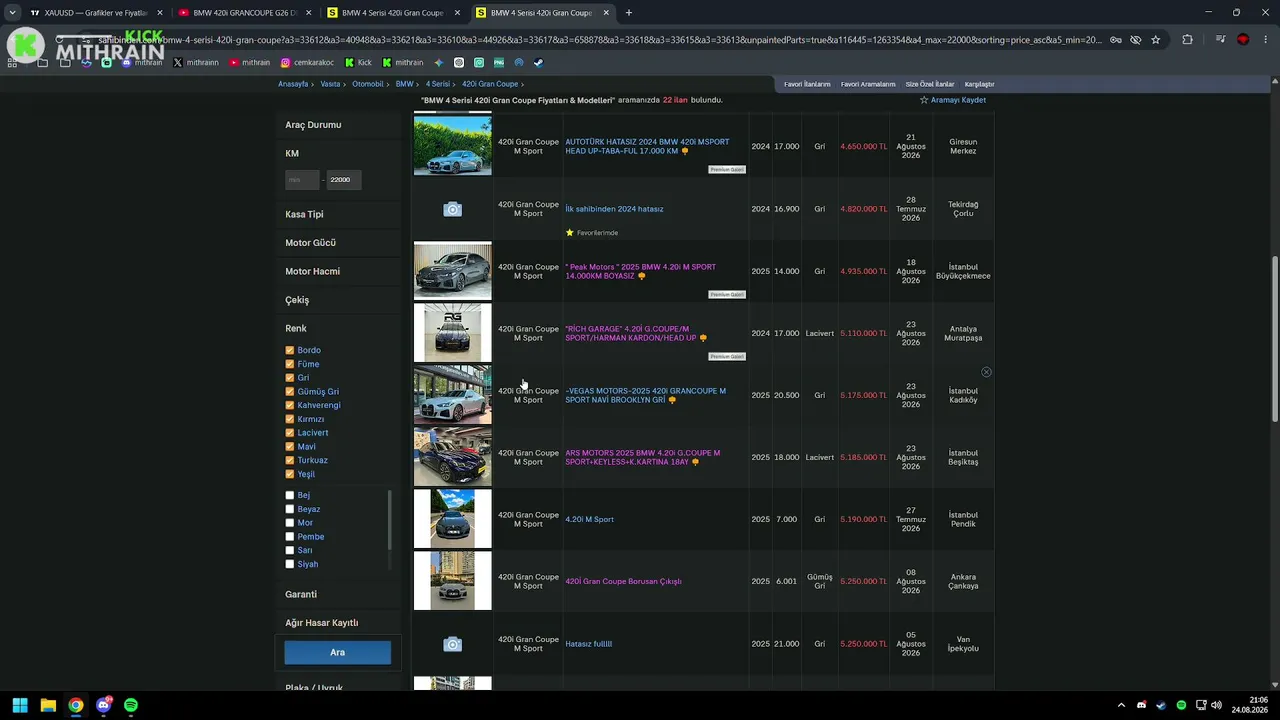This screenshot has height=720, width=1280.
Task: Open the PNG bookmark icon
Action: (499, 62)
